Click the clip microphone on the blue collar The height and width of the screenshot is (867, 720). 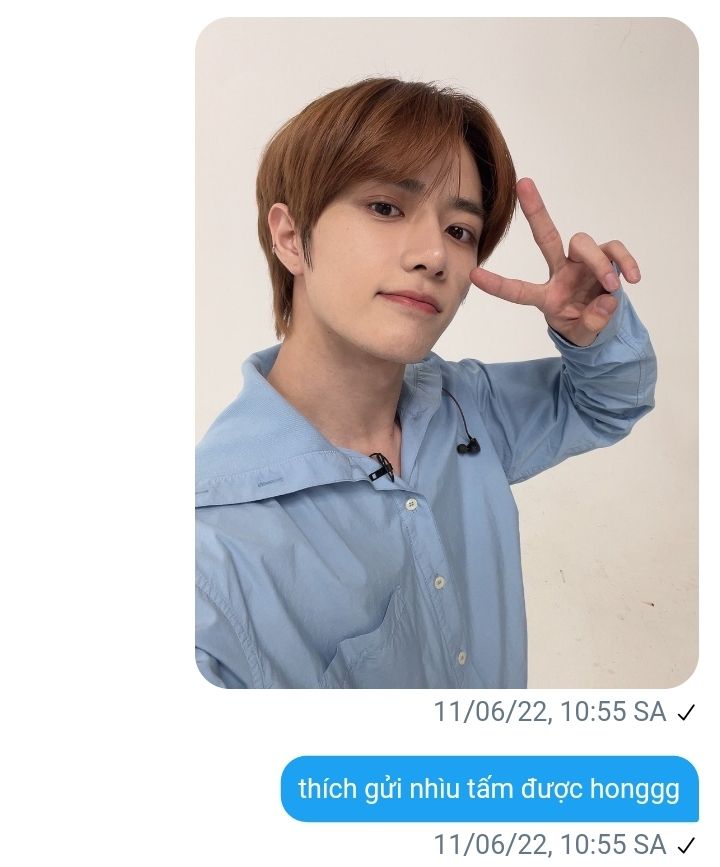point(381,466)
